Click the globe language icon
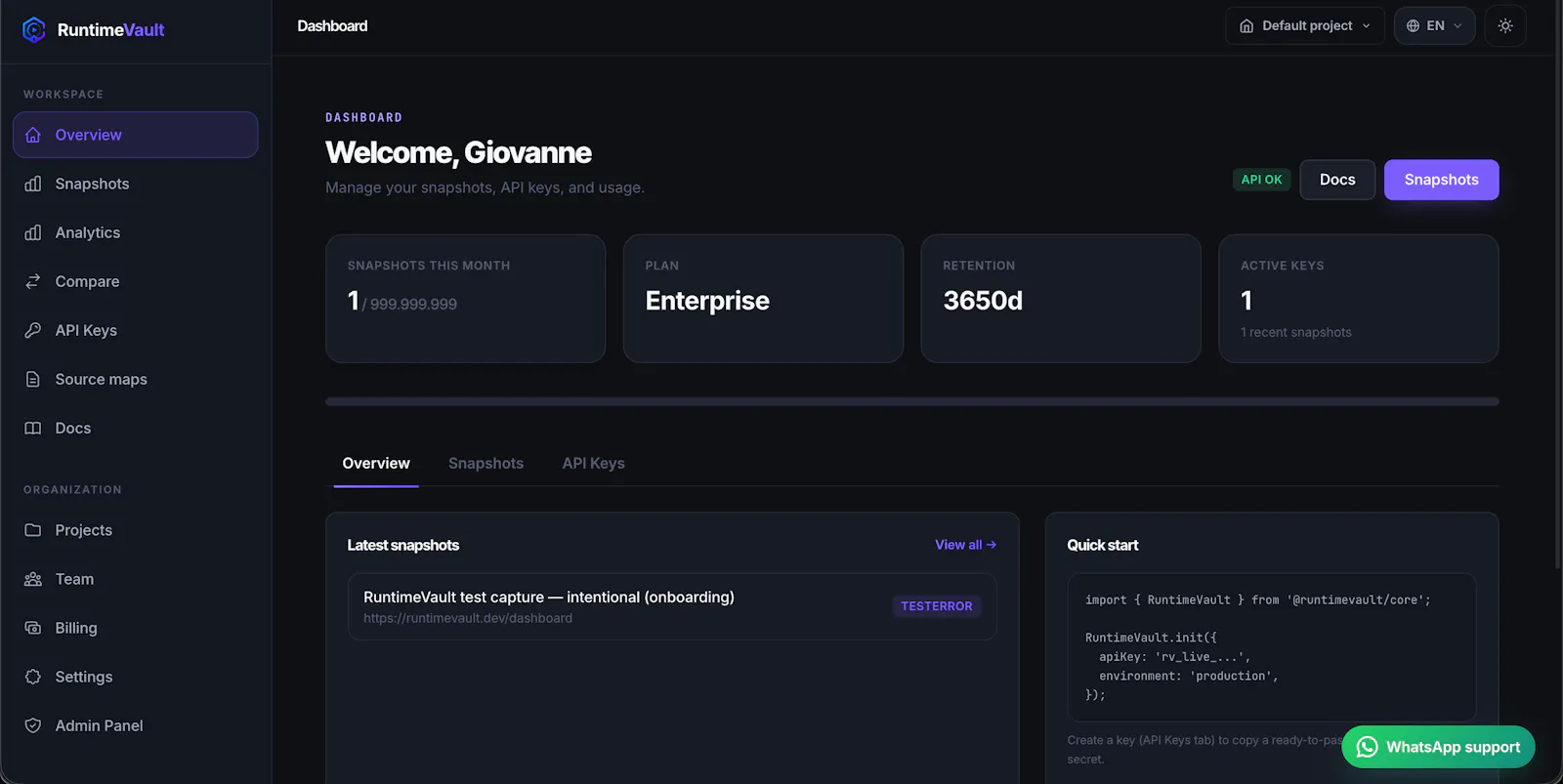This screenshot has width=1563, height=784. click(1413, 26)
